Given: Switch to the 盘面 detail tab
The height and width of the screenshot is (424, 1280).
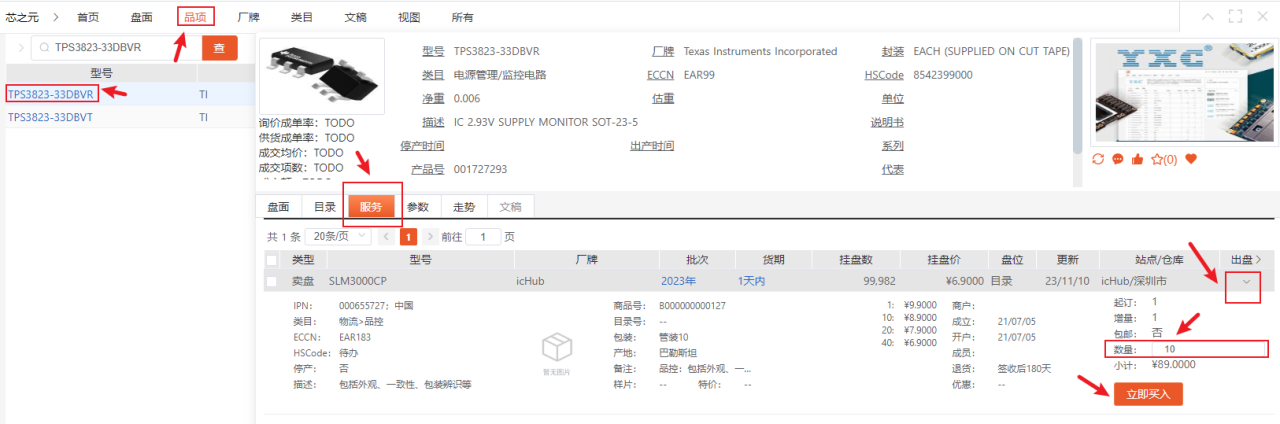Looking at the screenshot, I should pyautogui.click(x=278, y=207).
